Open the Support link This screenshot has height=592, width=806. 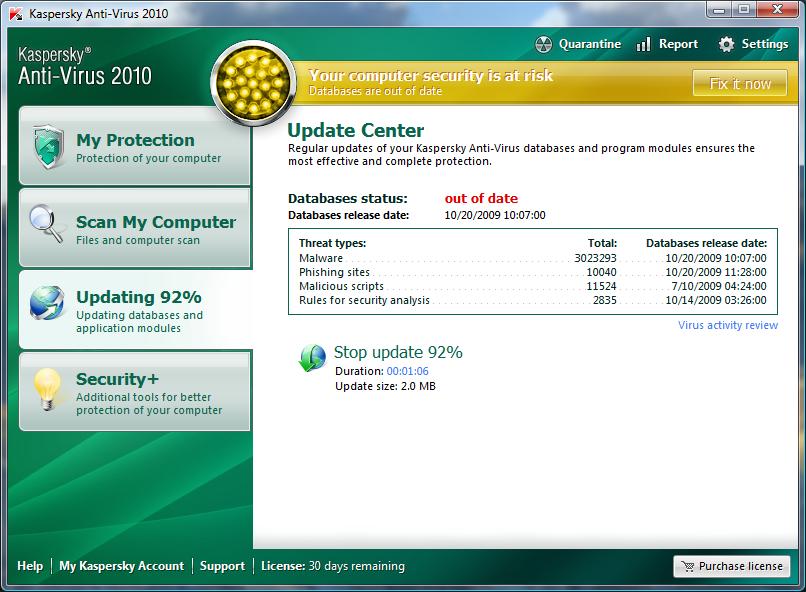point(222,566)
